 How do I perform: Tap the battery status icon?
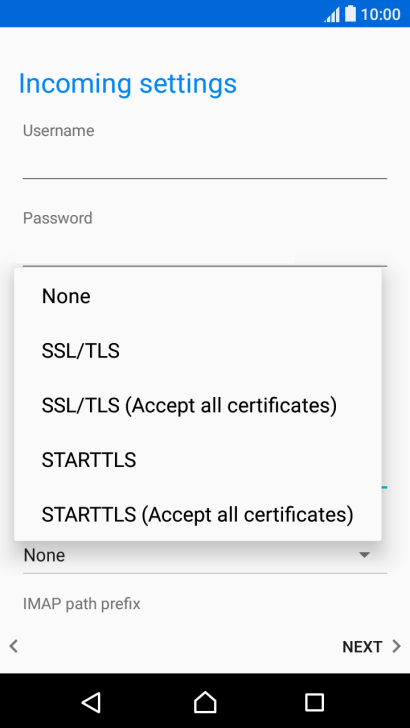350,14
